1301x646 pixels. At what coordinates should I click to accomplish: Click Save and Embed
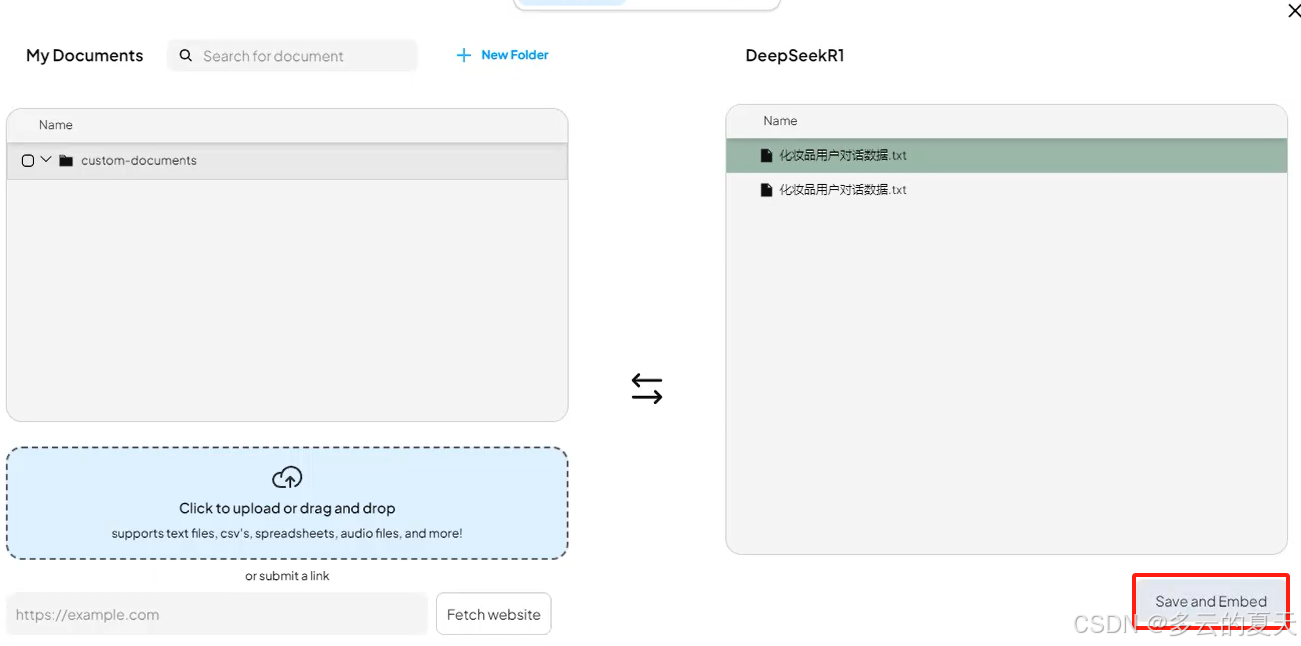1211,601
